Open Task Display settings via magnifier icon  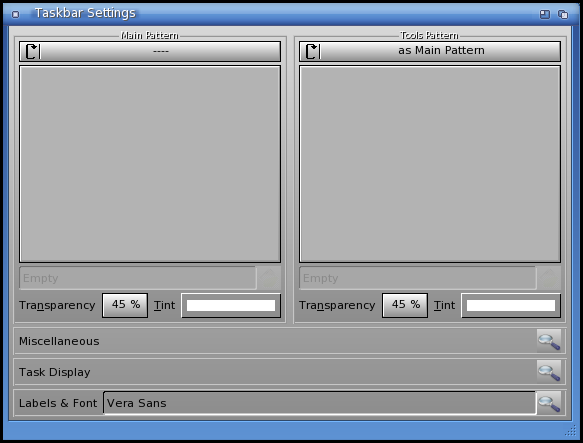click(549, 372)
